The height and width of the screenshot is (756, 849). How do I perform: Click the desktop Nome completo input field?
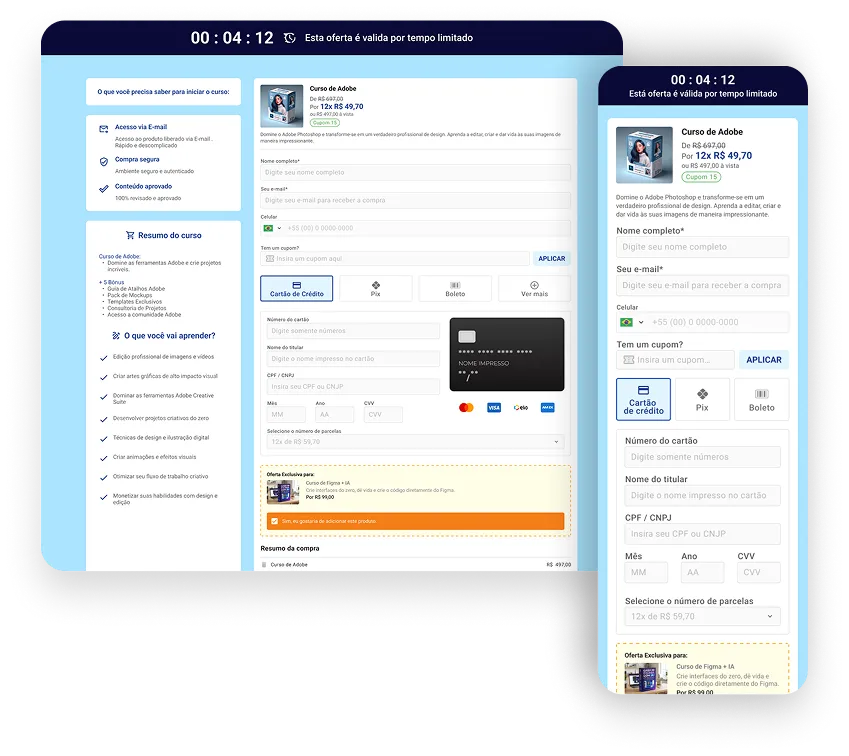(415, 173)
